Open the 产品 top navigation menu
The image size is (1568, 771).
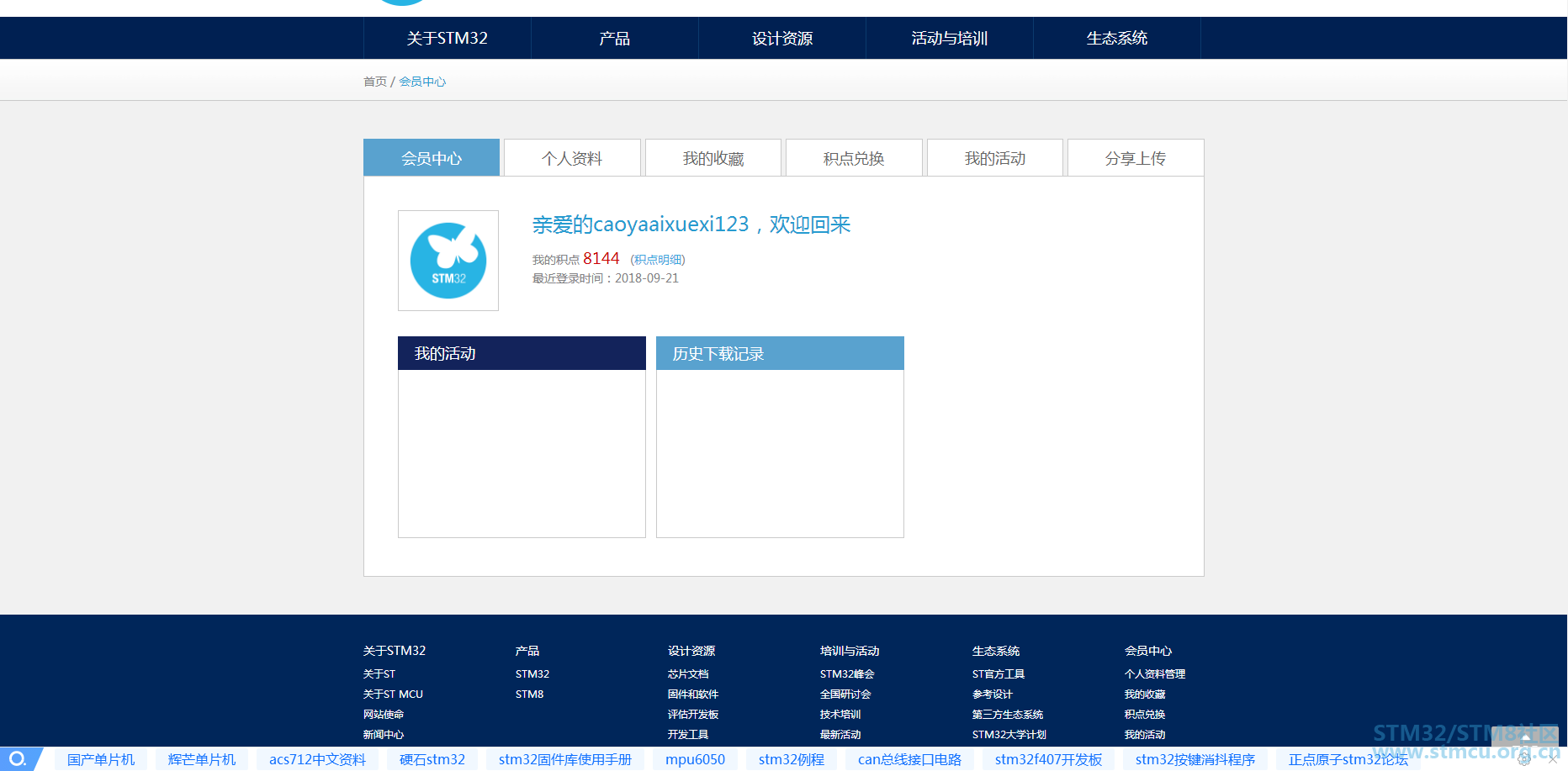pyautogui.click(x=614, y=38)
